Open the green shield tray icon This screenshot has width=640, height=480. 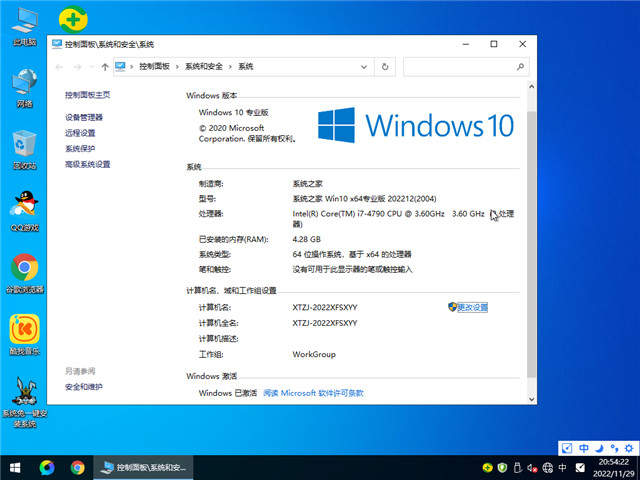point(502,468)
